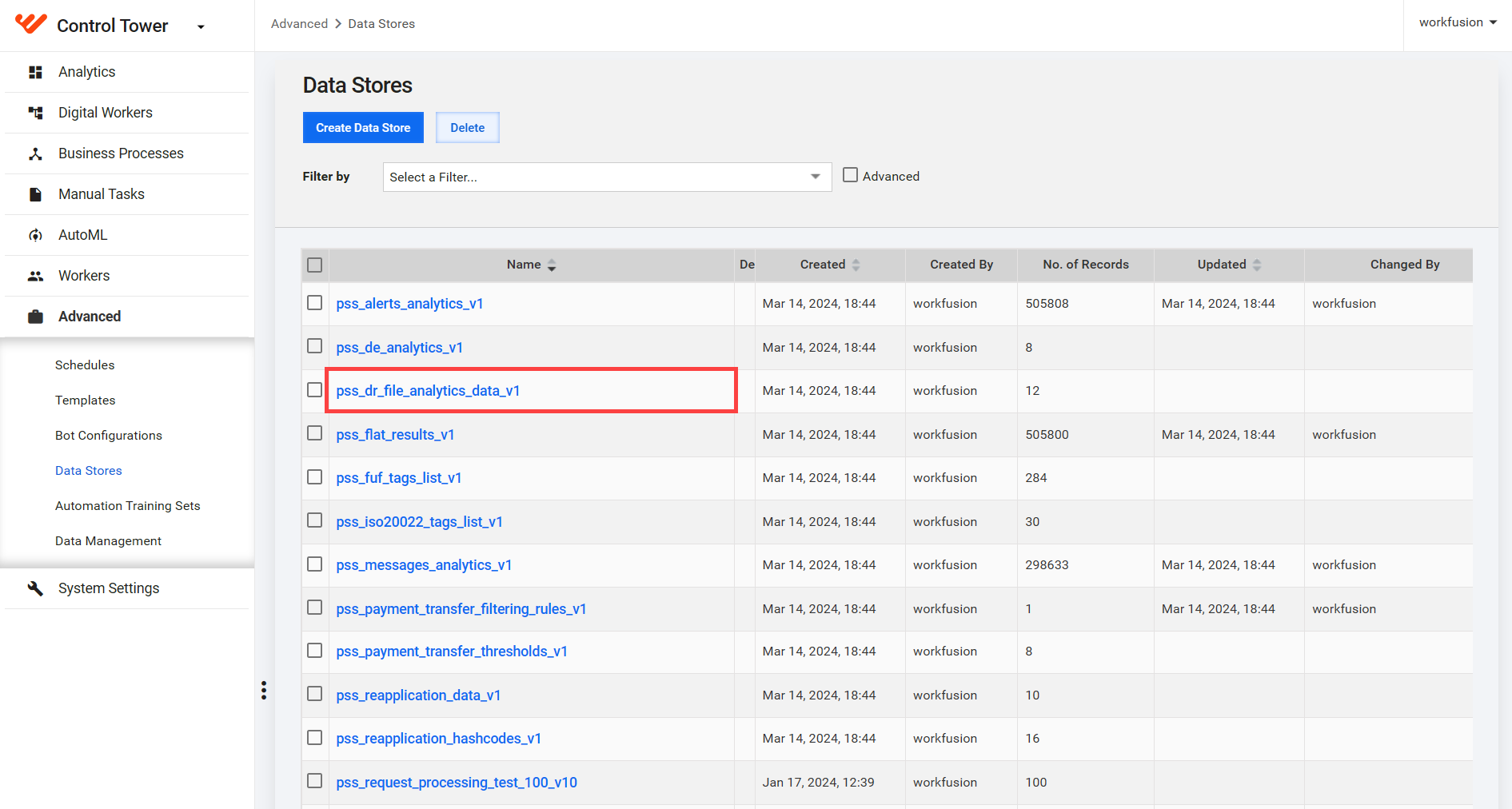Check the pss_iso20022_tags_list_v1 row checkbox
1512x809 pixels.
315,520
